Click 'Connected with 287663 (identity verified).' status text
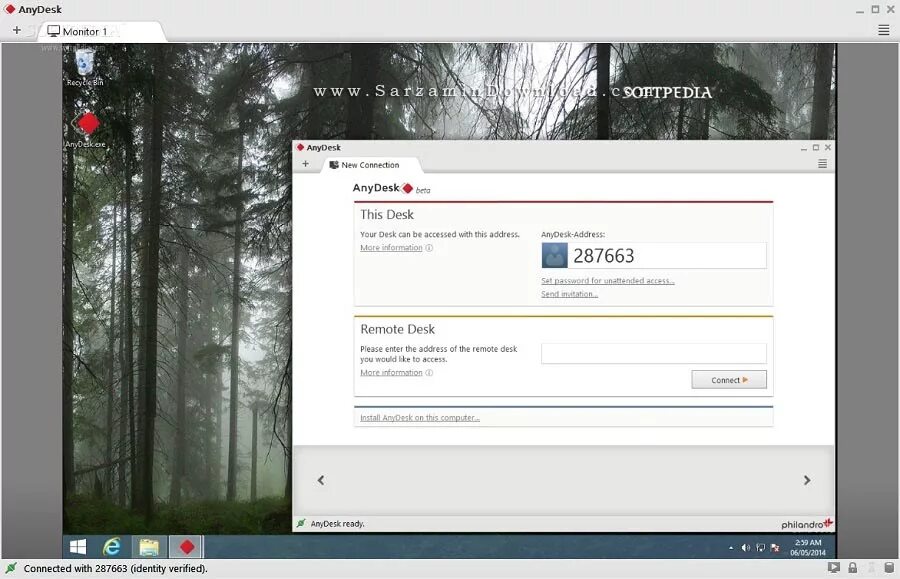The width and height of the screenshot is (900, 579). click(115, 569)
